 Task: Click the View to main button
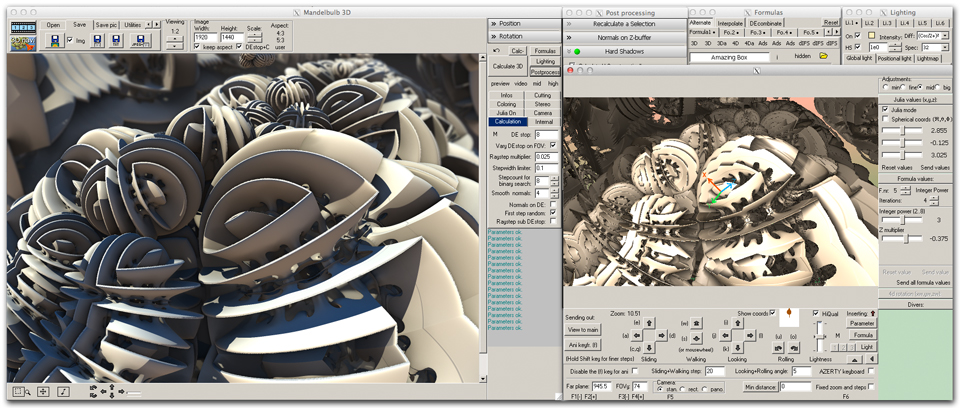pyautogui.click(x=583, y=330)
